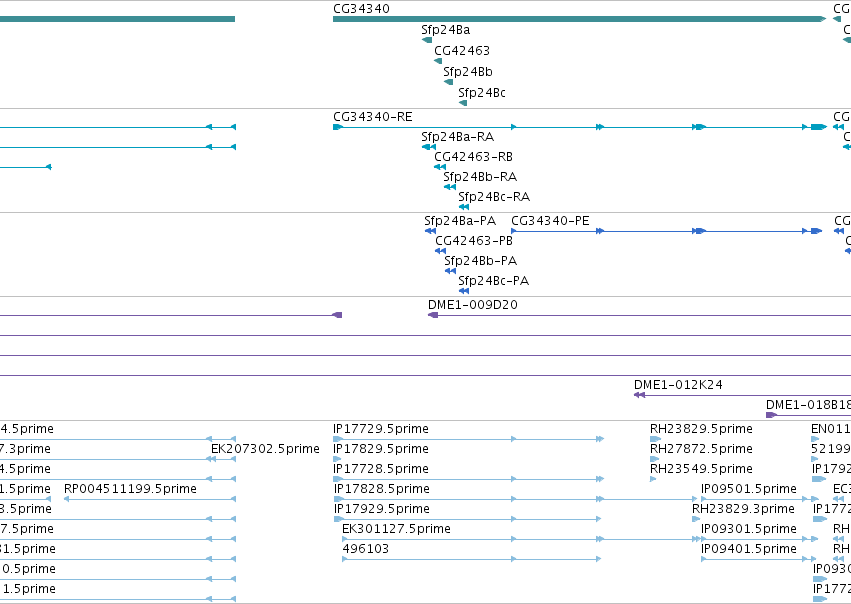Open transcript CG34340-RE

coord(372,117)
